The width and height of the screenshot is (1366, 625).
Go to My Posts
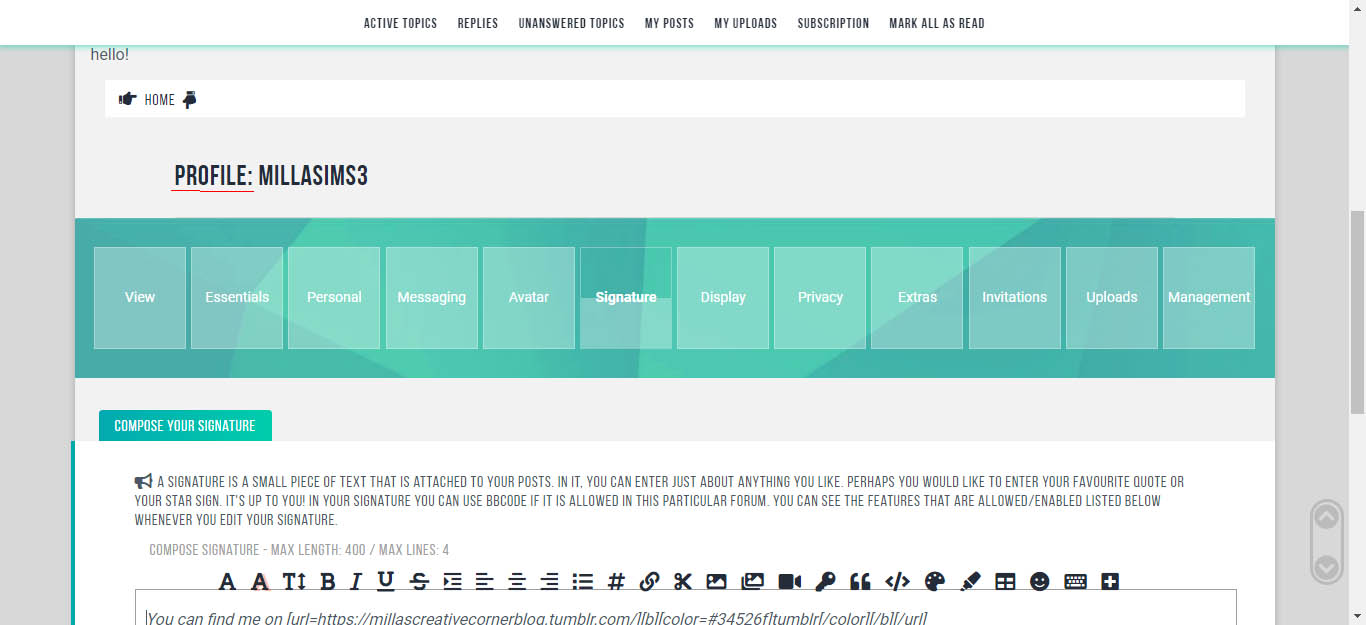(x=669, y=23)
